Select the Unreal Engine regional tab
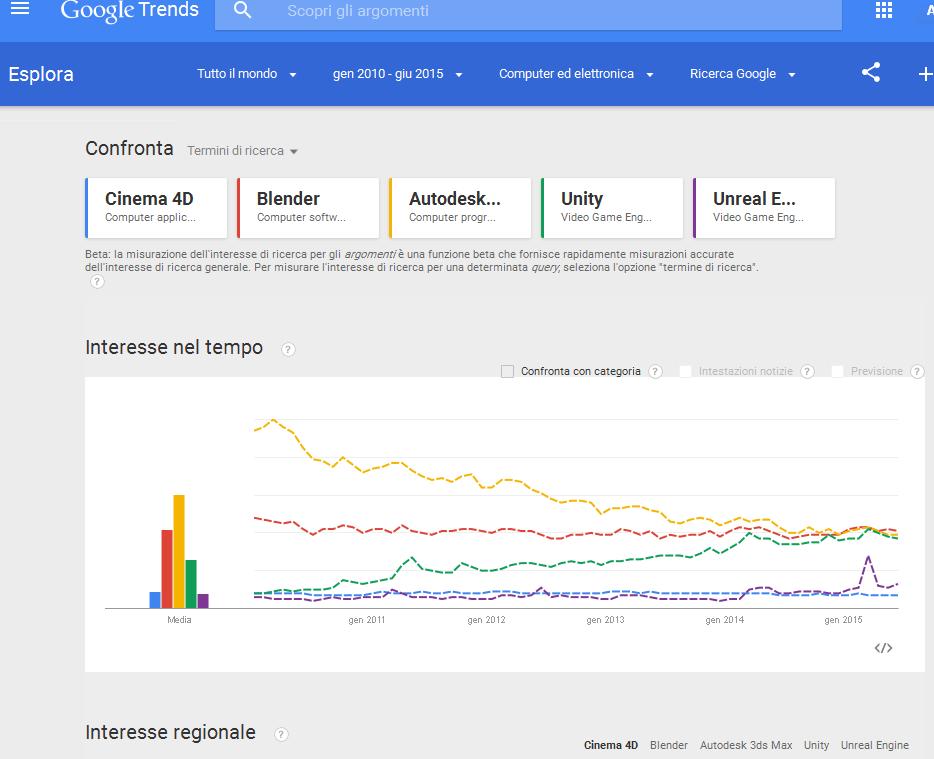The width and height of the screenshot is (934, 759). 874,745
